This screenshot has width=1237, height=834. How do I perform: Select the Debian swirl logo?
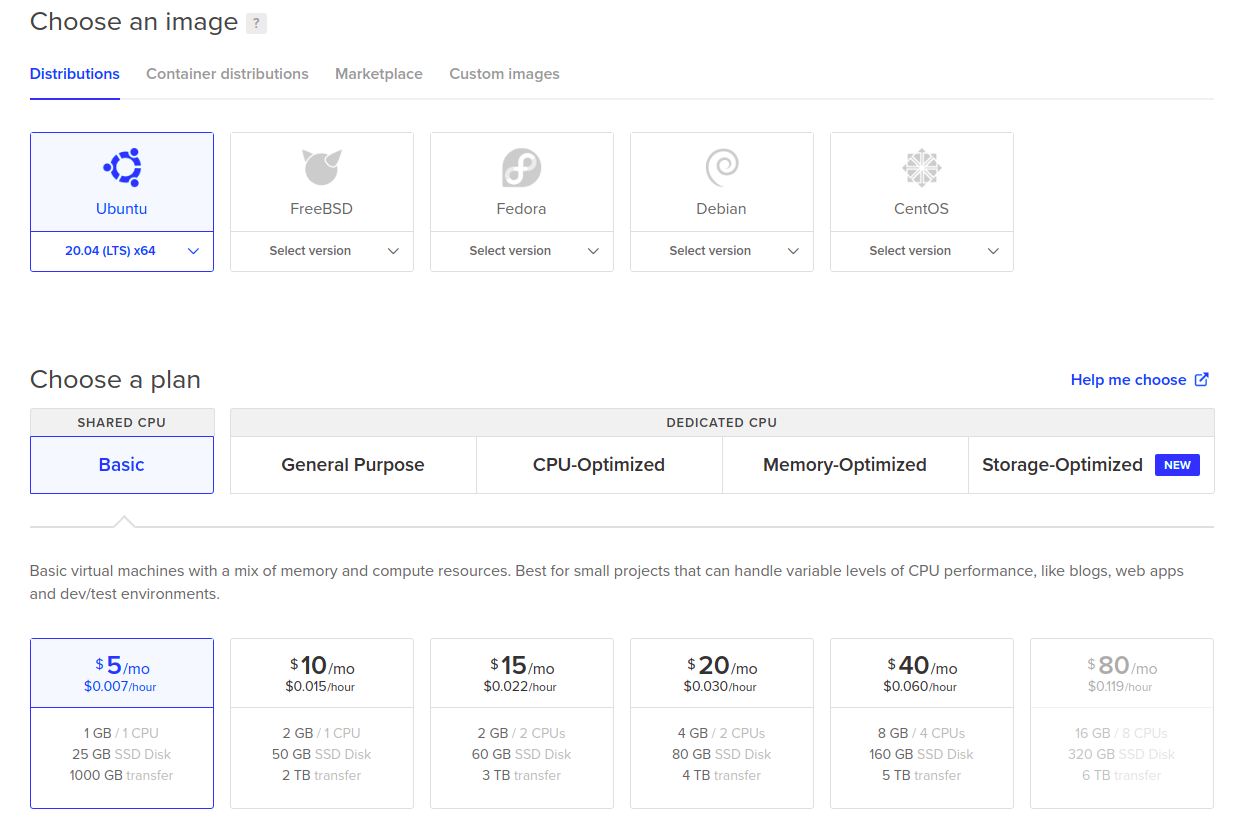(721, 168)
